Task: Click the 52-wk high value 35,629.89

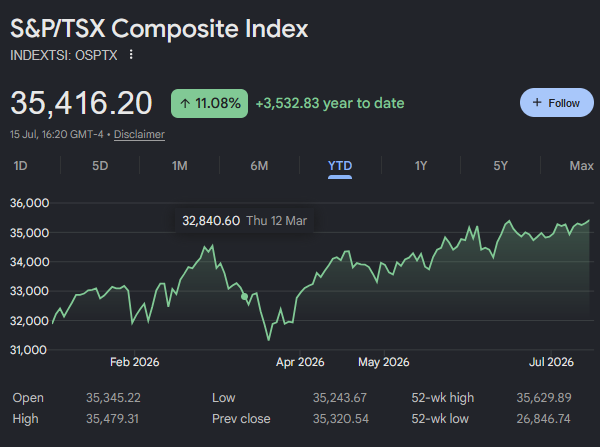Action: pos(544,398)
